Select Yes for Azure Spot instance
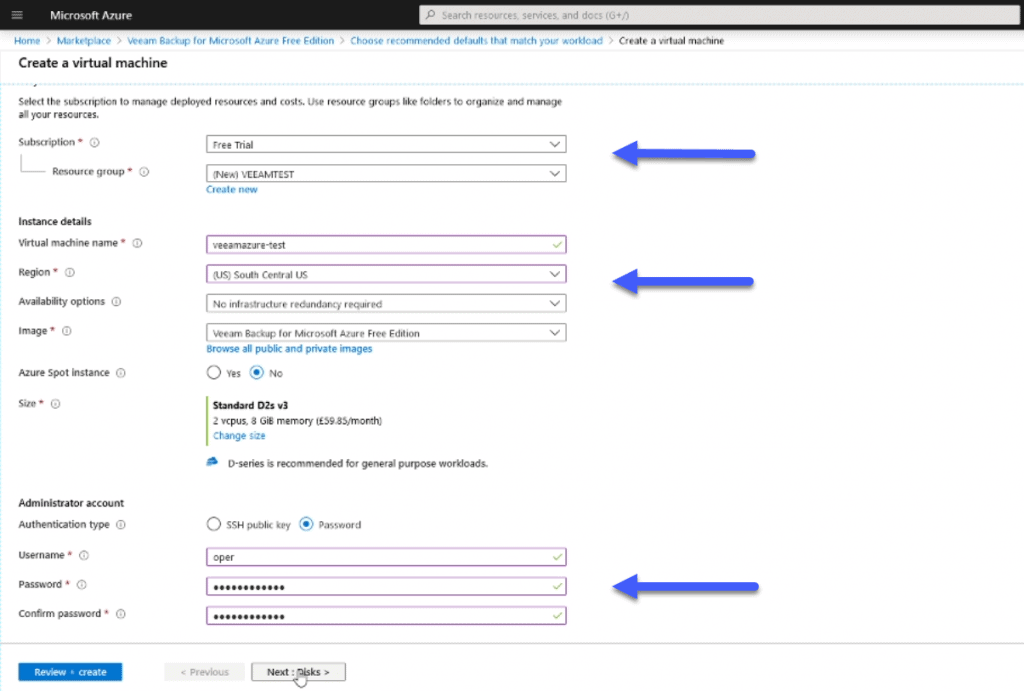Image resolution: width=1024 pixels, height=691 pixels. [x=214, y=372]
